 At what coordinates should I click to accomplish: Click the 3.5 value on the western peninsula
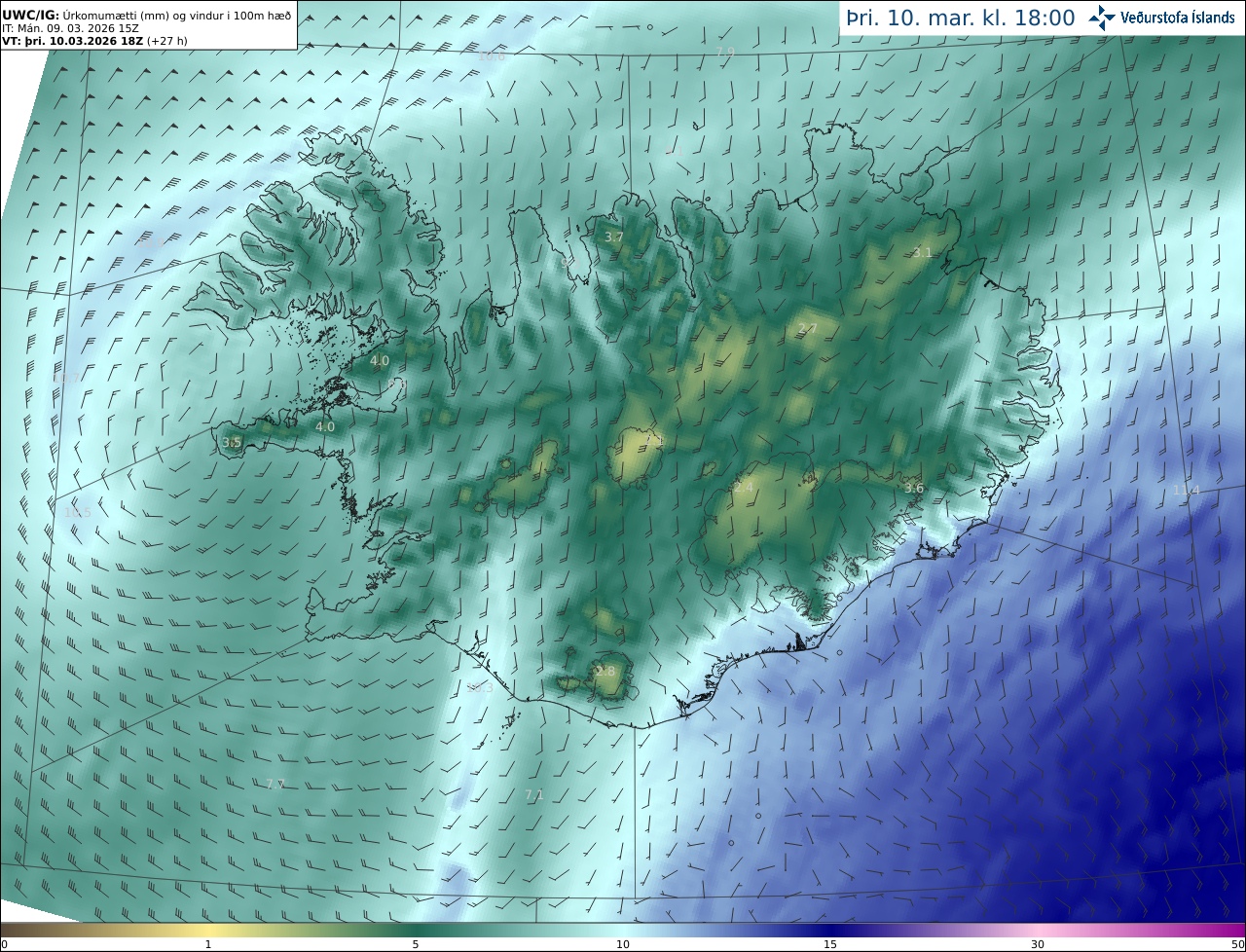232,442
